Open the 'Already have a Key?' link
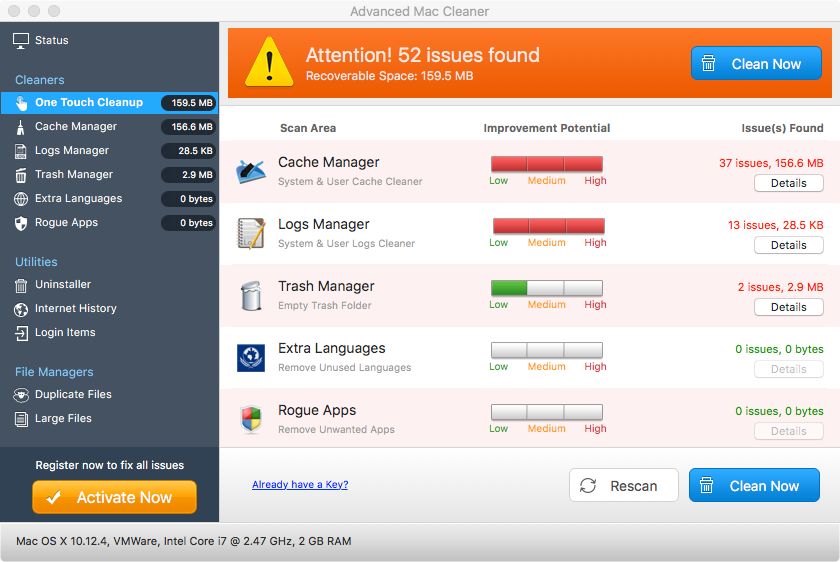This screenshot has width=840, height=562. click(300, 484)
